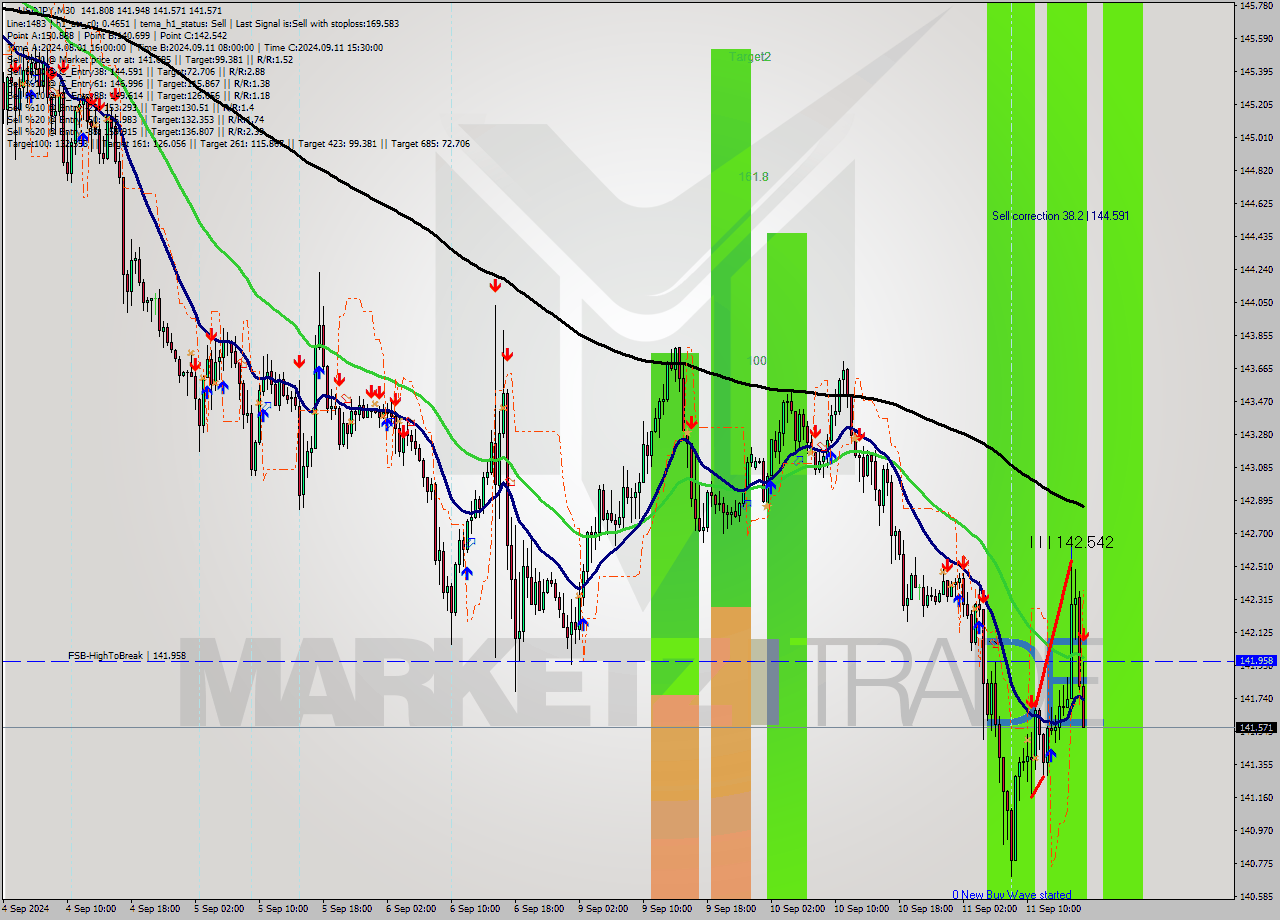
Task: Click the '11 Sep 10:00' time label
Action: [x=1053, y=909]
